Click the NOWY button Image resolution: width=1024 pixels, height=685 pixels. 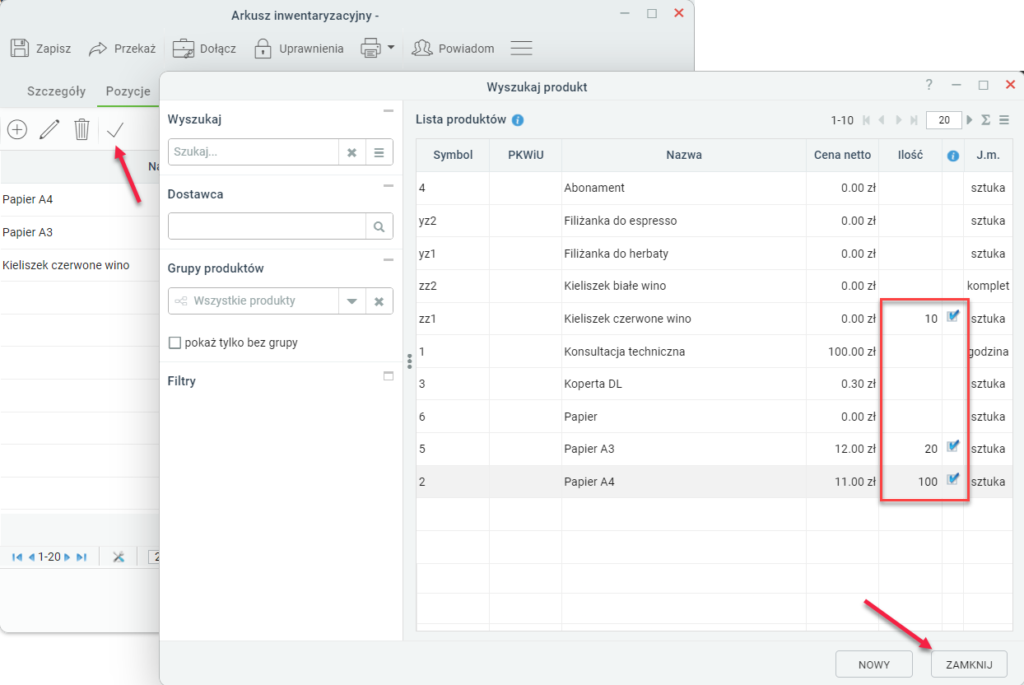[874, 665]
